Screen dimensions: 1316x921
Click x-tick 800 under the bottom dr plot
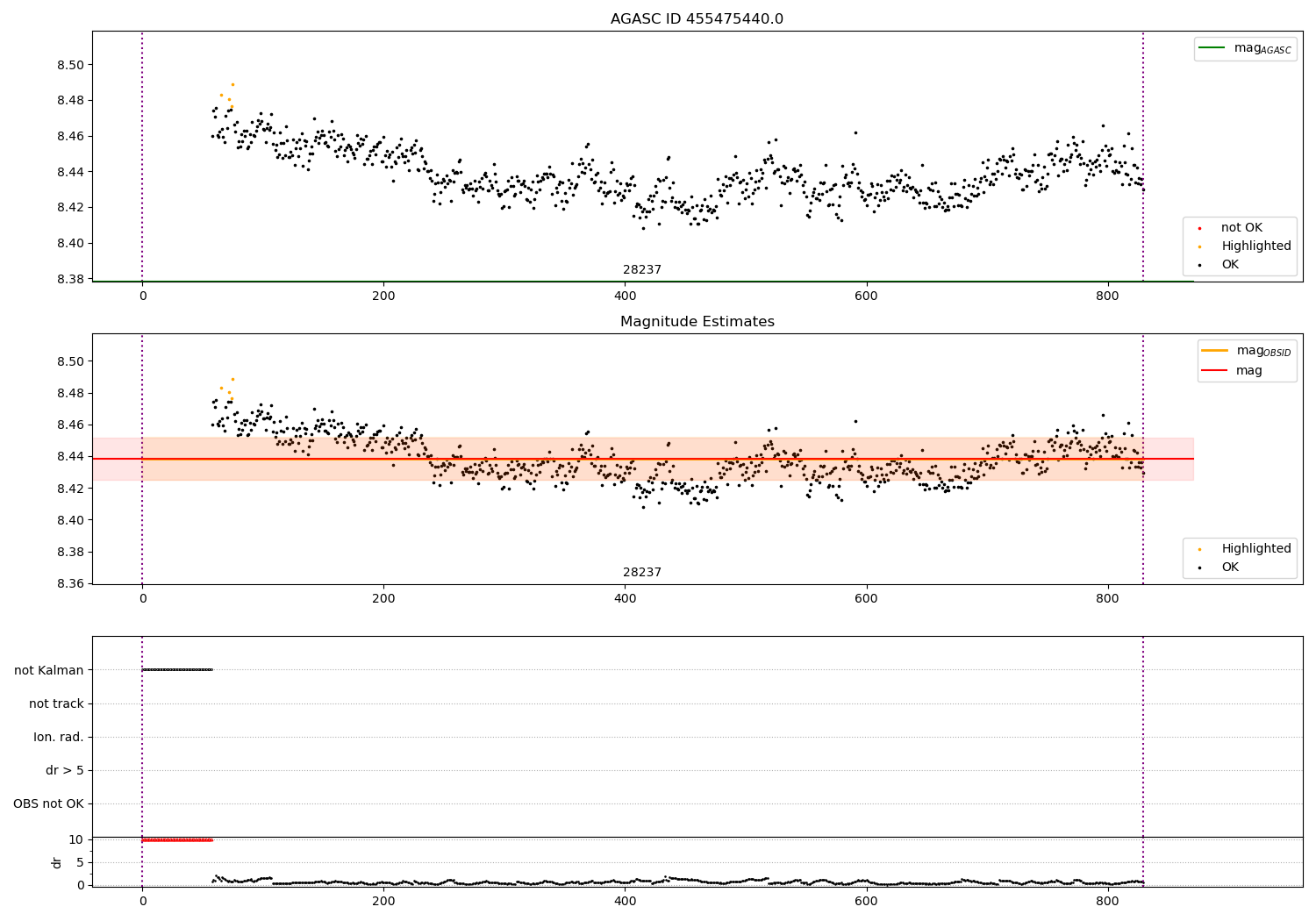coord(1107,902)
